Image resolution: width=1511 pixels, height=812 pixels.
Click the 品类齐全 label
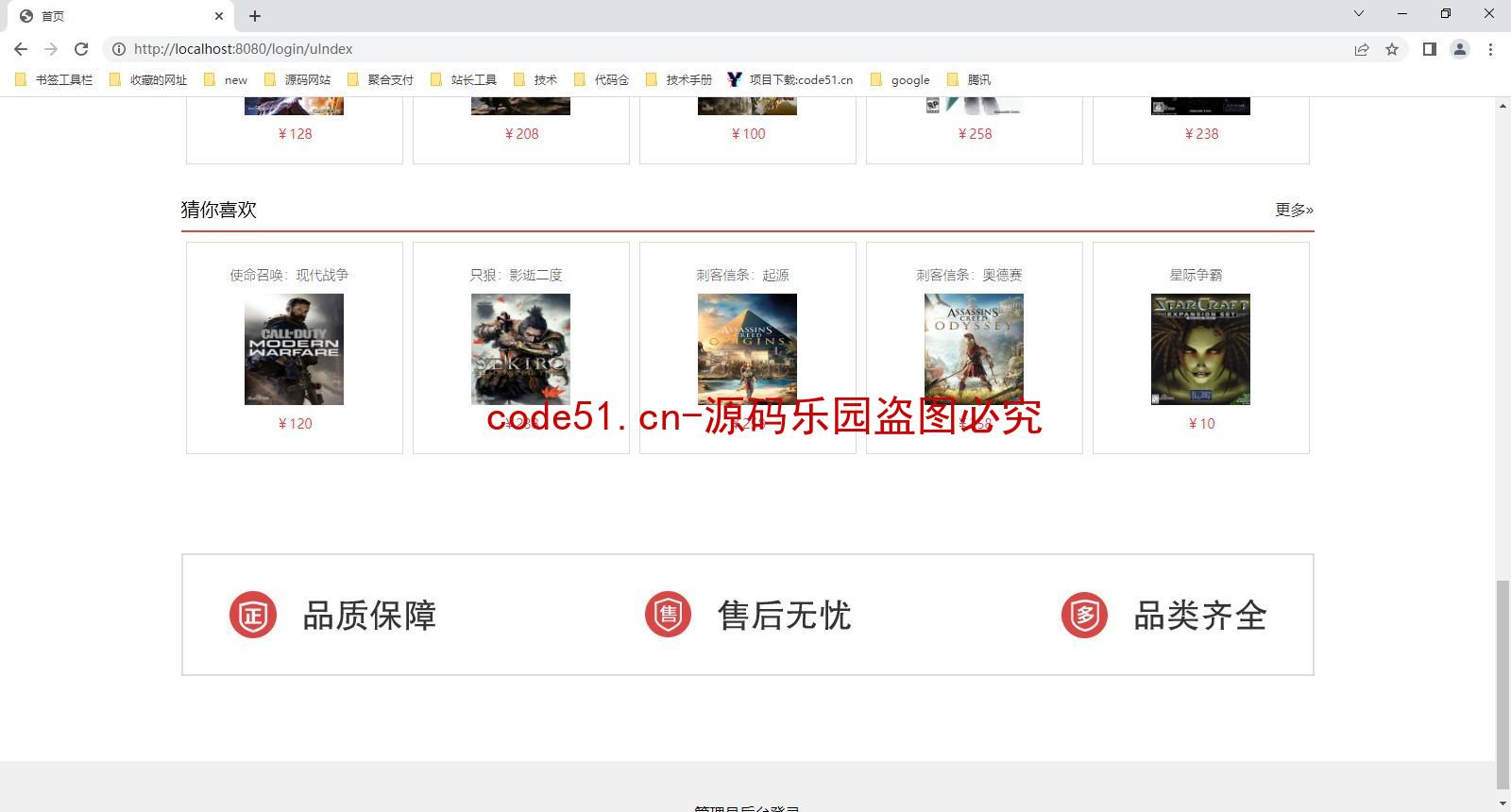coord(1200,616)
